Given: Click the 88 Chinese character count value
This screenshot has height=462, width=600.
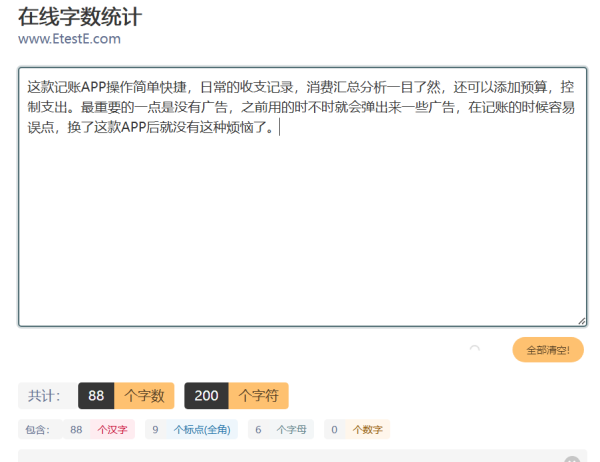Looking at the screenshot, I should [x=76, y=429].
